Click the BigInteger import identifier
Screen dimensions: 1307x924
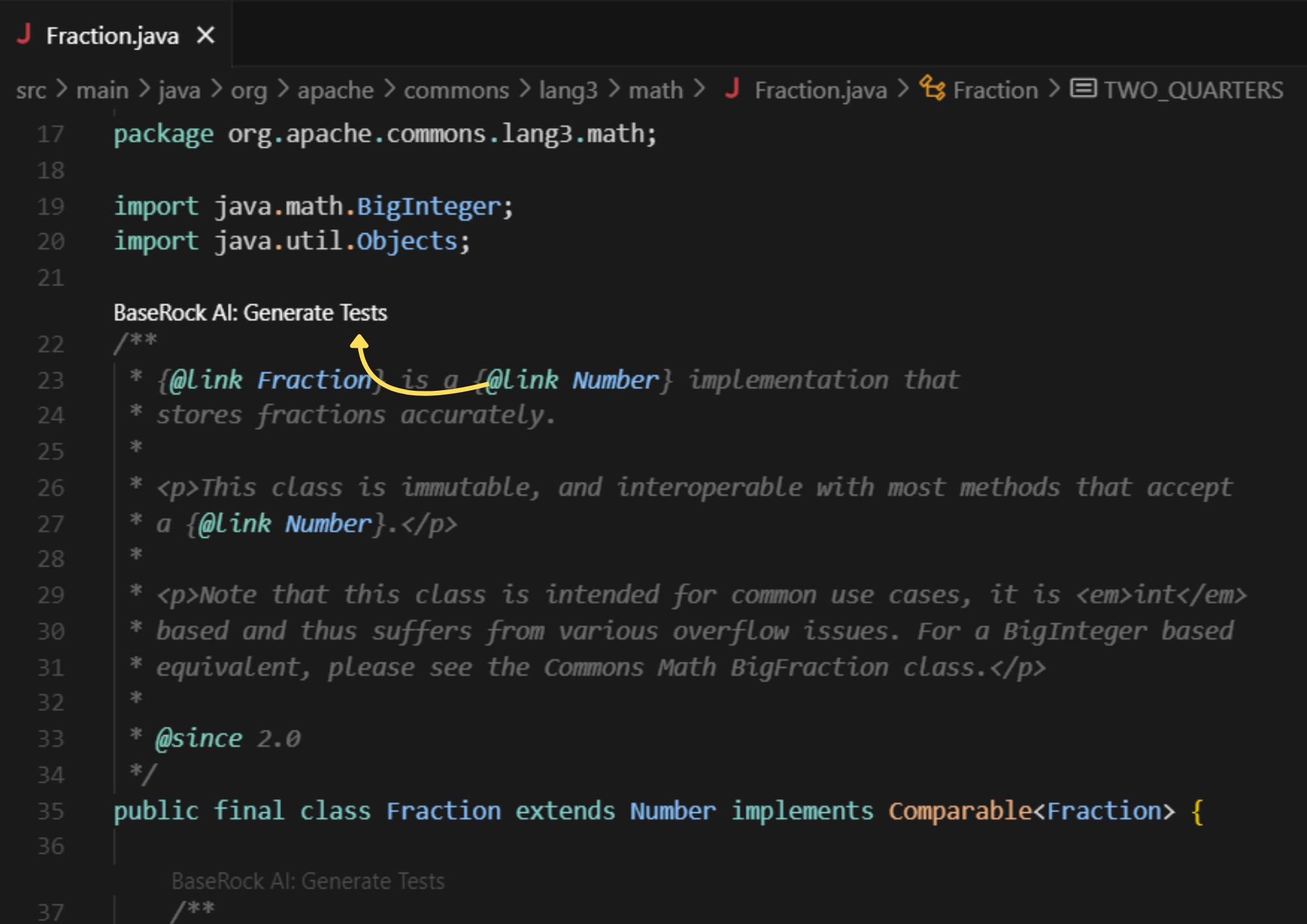[429, 206]
